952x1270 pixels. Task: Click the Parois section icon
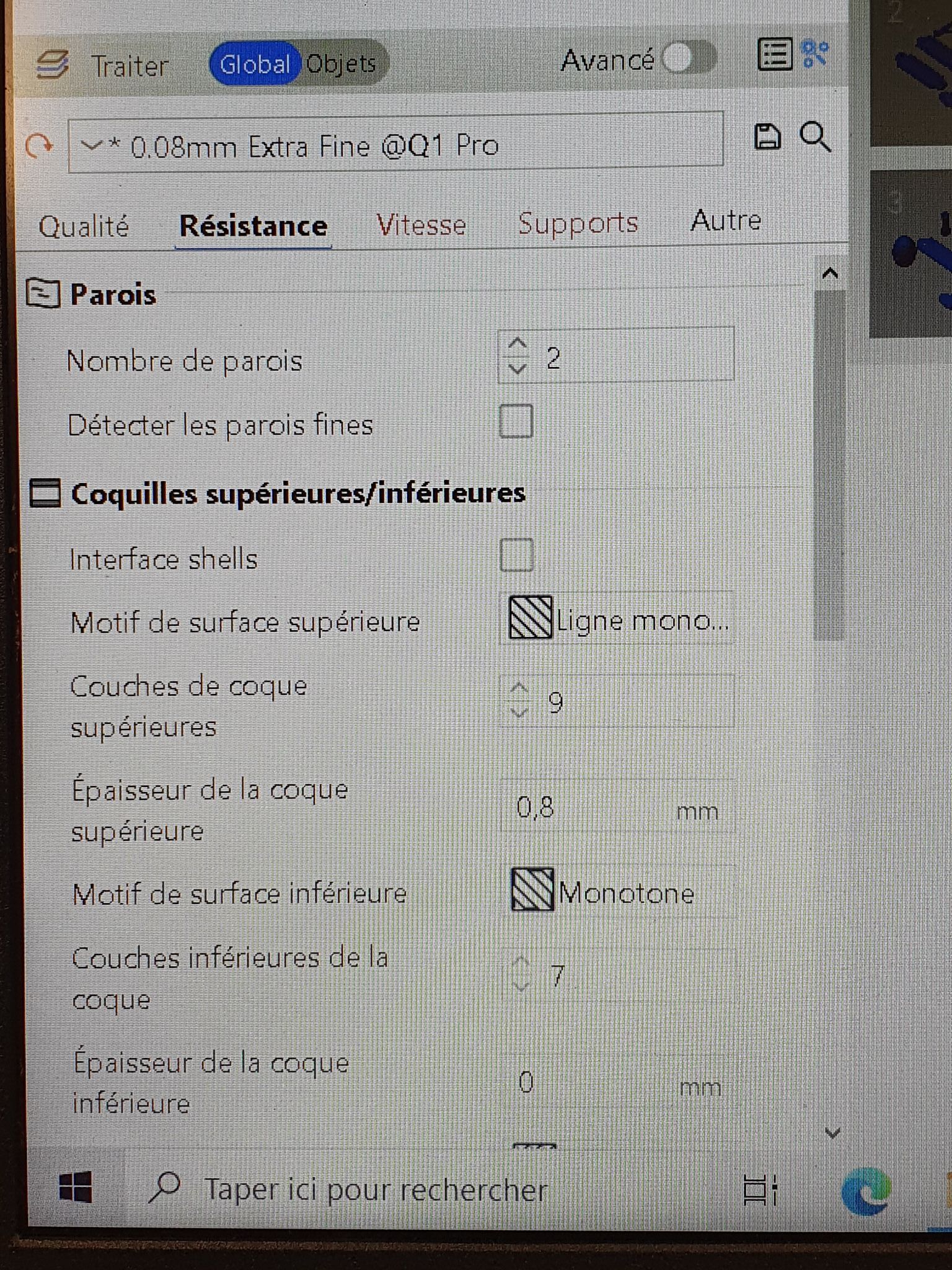(x=43, y=293)
